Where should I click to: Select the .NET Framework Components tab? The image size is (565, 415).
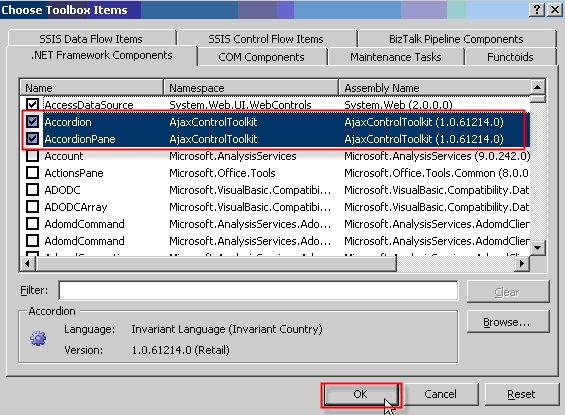click(102, 55)
